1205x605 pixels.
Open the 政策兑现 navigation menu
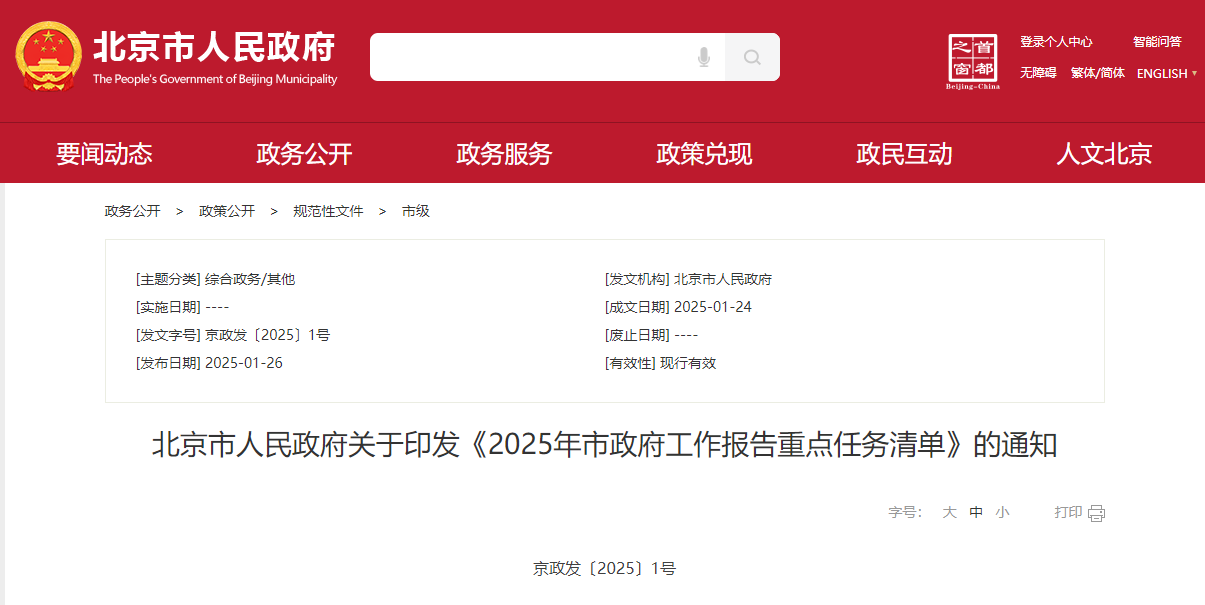[704, 154]
